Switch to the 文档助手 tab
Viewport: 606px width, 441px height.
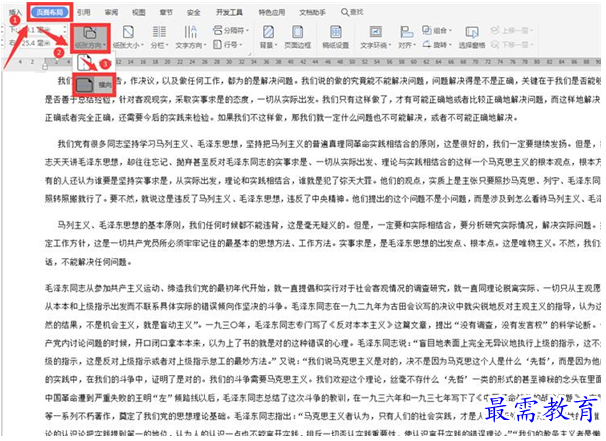click(312, 12)
